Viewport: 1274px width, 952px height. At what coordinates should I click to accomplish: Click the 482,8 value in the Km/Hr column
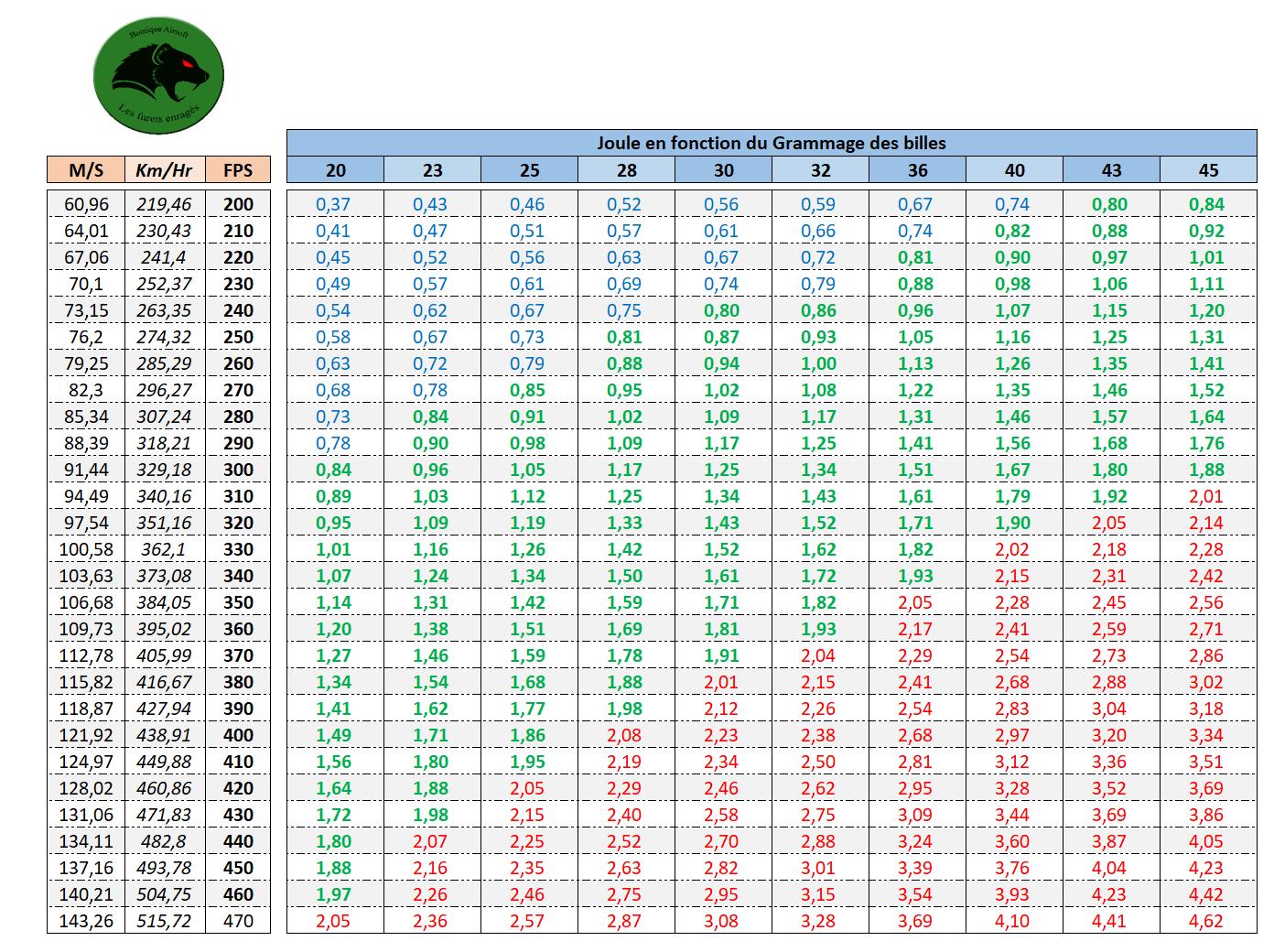(x=165, y=841)
